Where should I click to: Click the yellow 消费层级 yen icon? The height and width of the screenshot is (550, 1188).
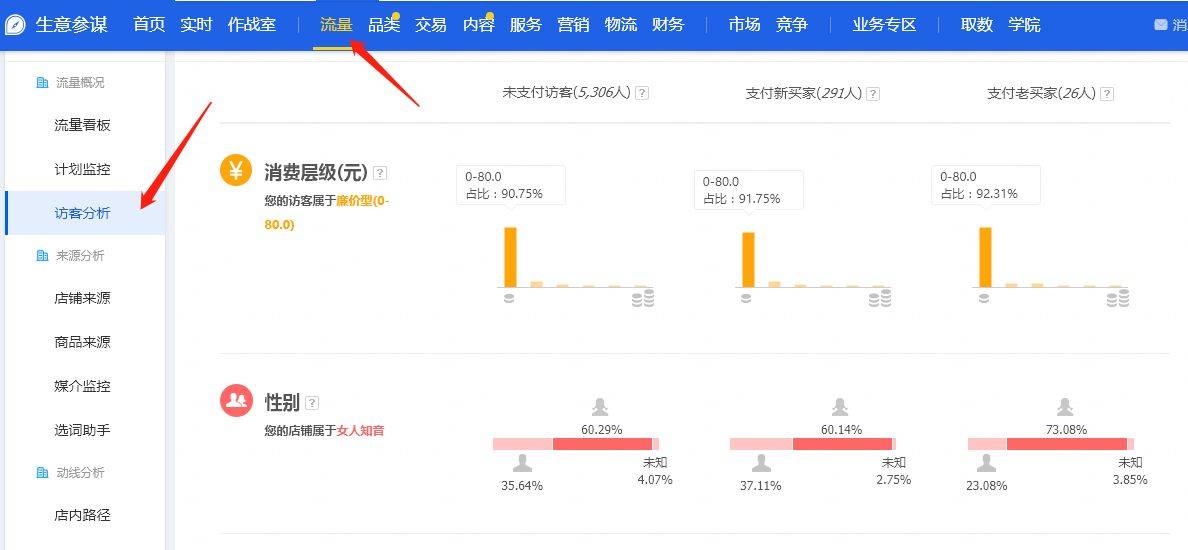tap(236, 170)
